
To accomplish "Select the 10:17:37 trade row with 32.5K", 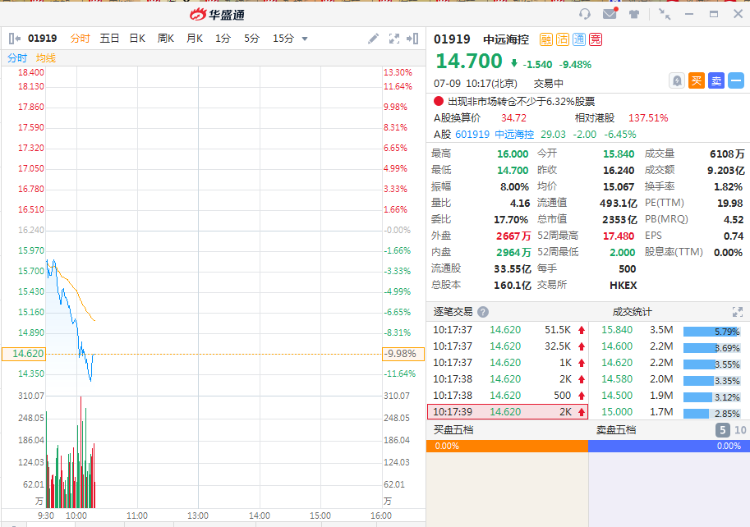I will click(507, 346).
